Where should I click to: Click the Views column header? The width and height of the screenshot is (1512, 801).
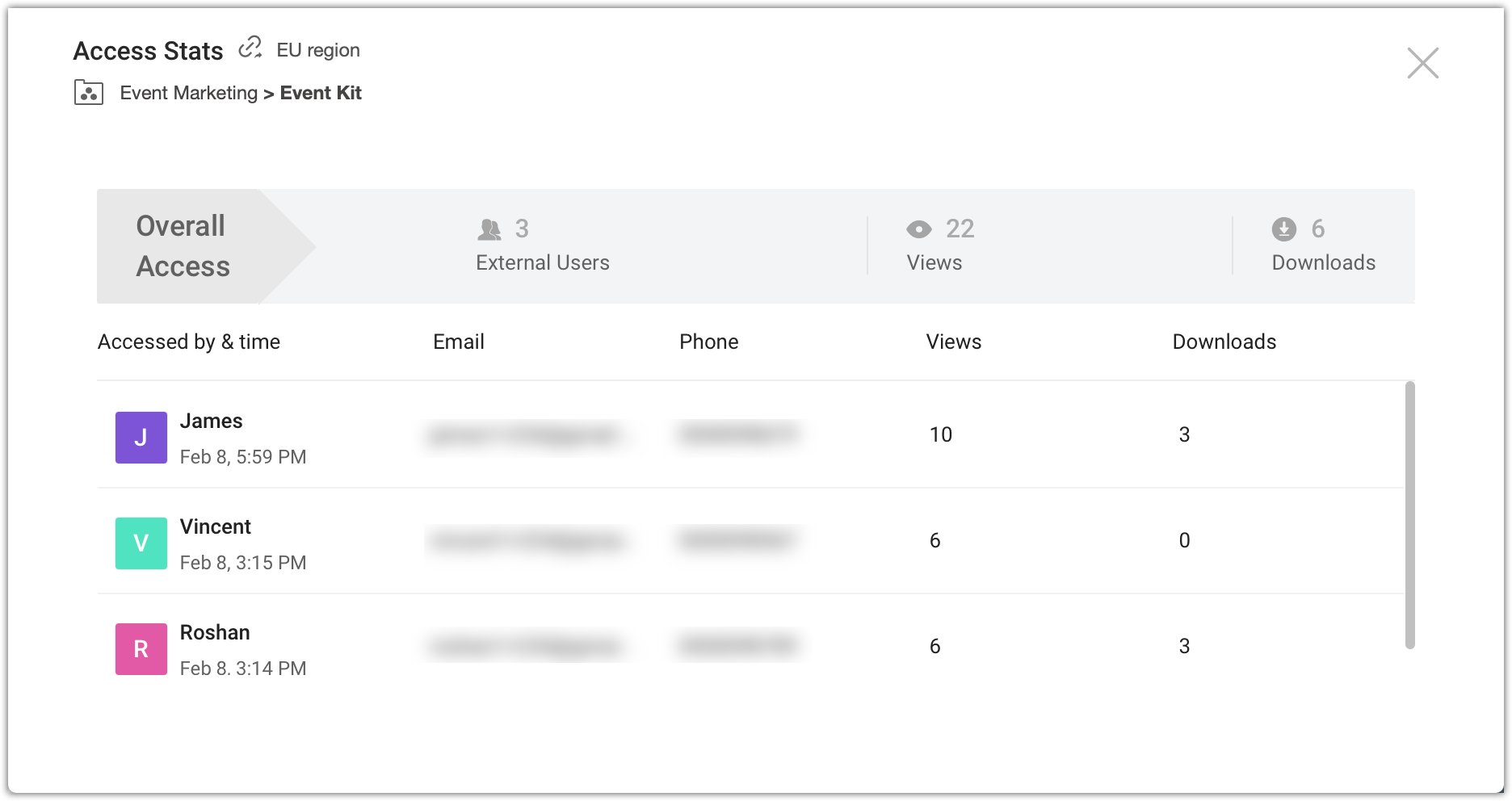coord(953,342)
